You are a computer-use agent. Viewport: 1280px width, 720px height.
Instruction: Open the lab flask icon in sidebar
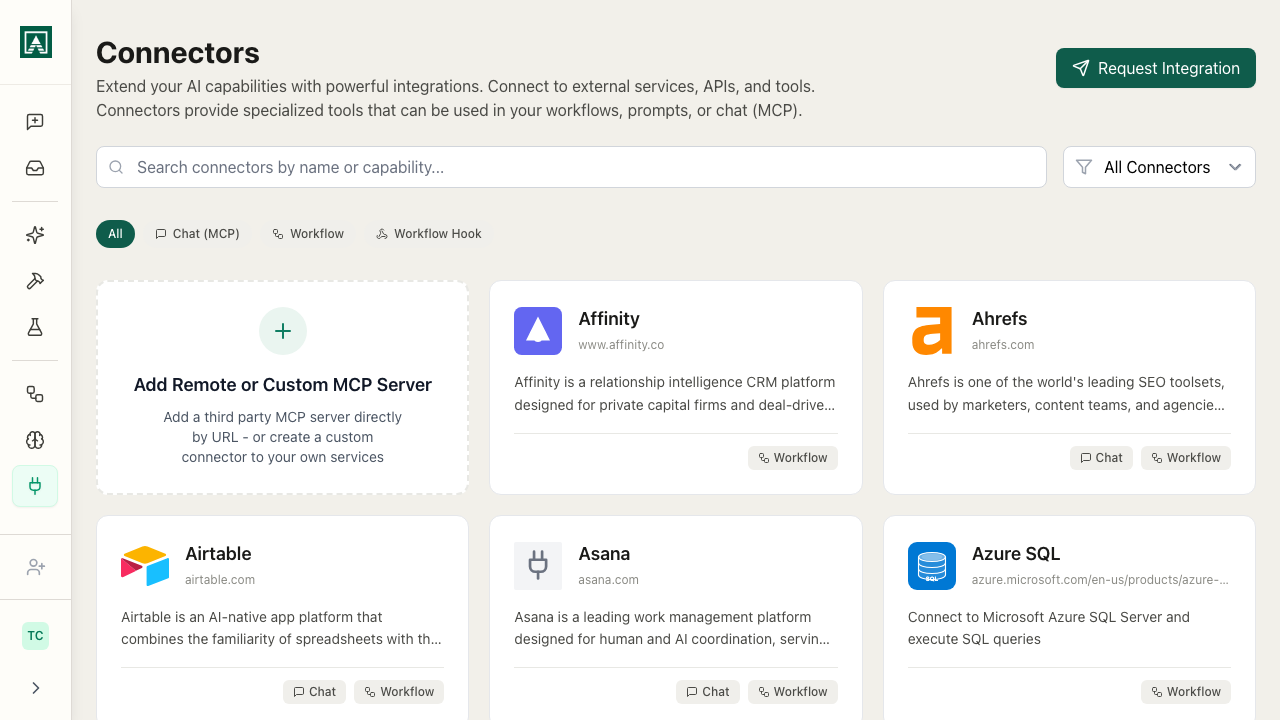[35, 327]
